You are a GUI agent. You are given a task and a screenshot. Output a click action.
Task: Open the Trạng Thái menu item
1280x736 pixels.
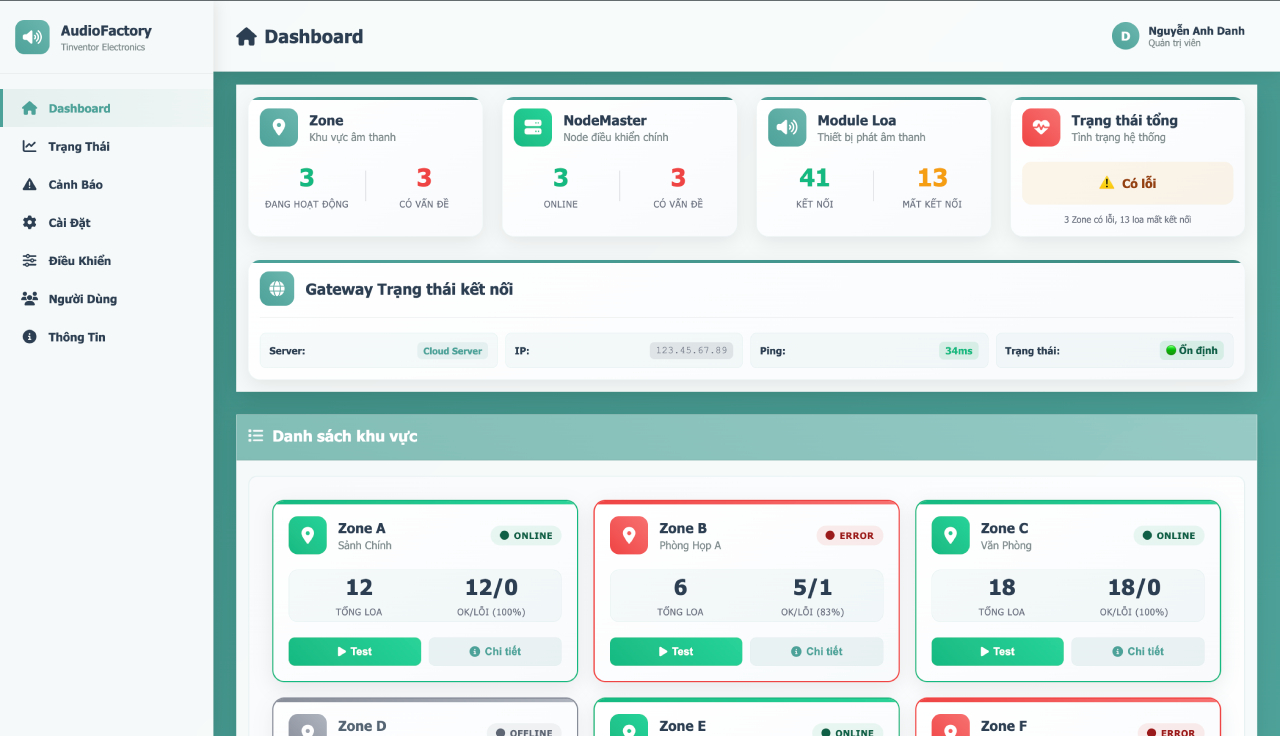[79, 147]
